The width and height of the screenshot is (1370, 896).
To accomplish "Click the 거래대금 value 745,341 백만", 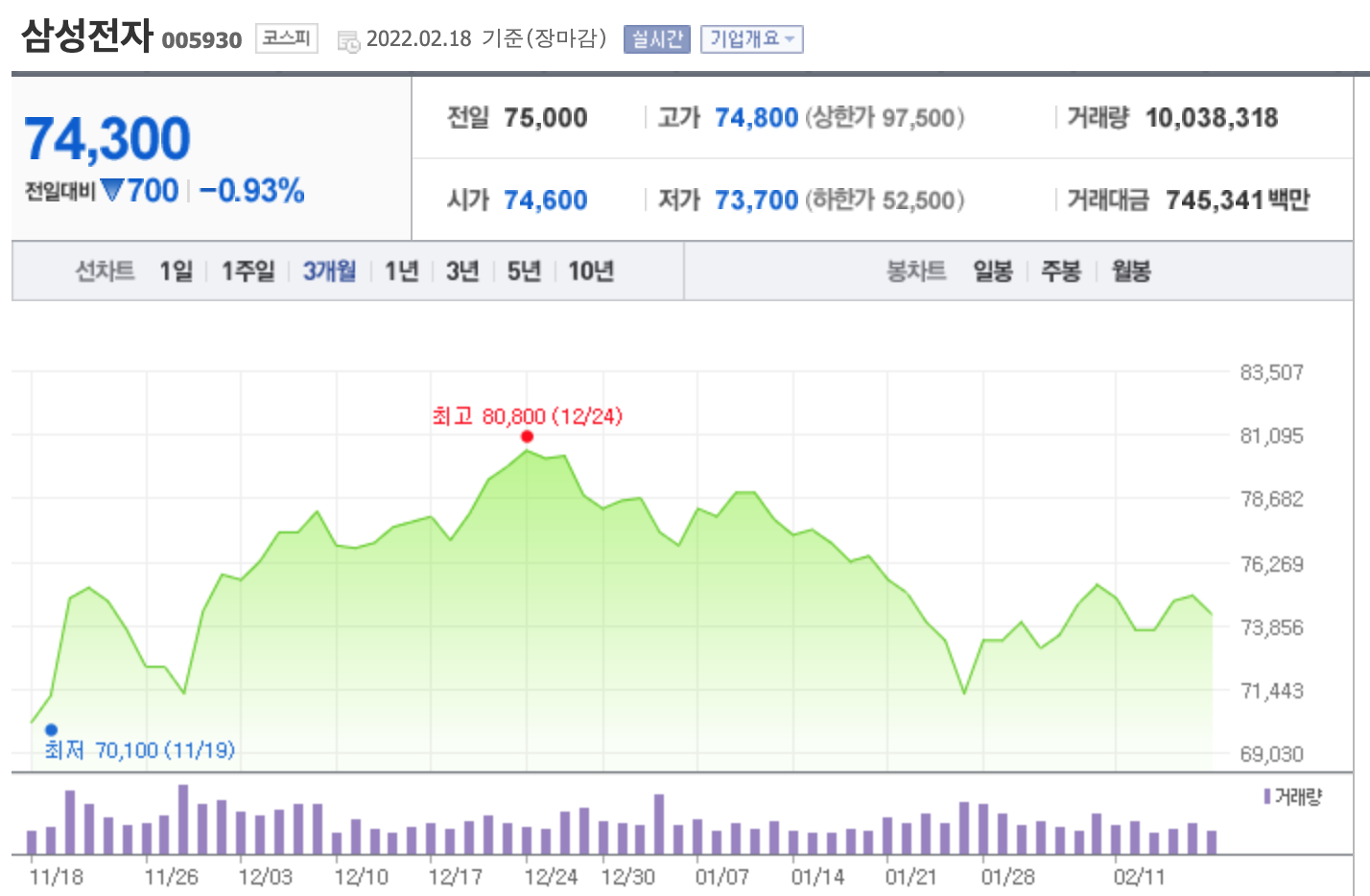I will pyautogui.click(x=1238, y=200).
